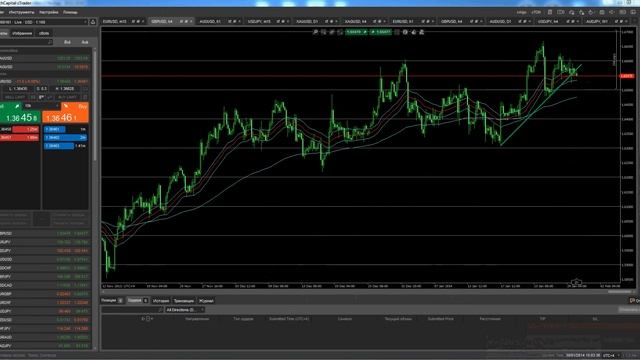
Task: Click the symbol list vertical scrollbar
Action: pyautogui.click(x=95, y=106)
